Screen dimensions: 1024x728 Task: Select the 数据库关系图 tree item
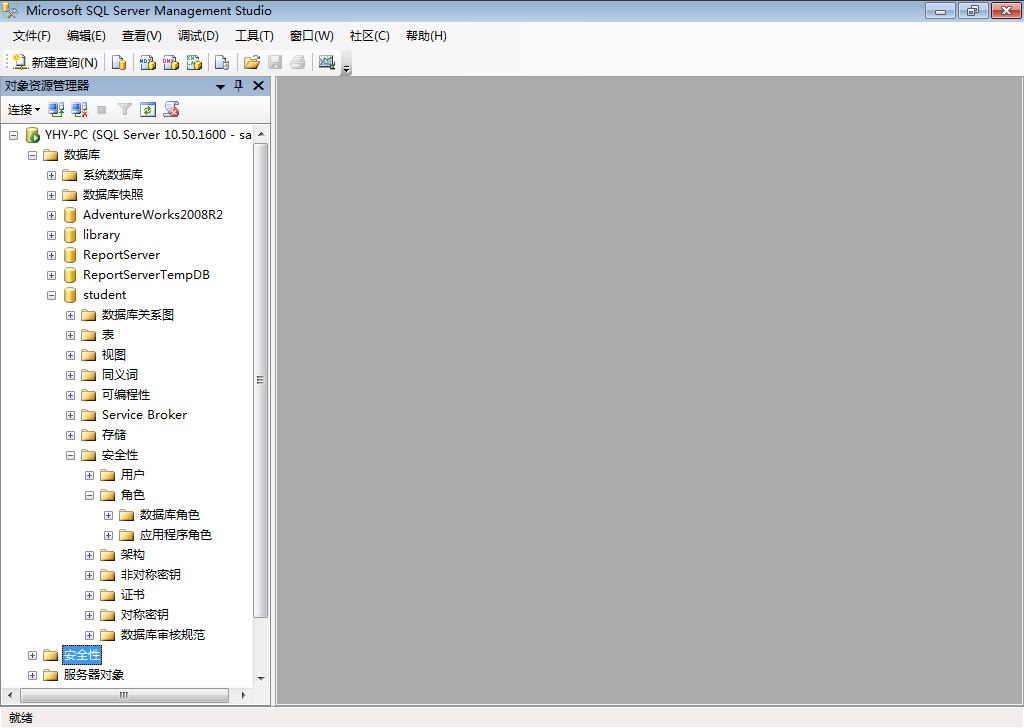[x=138, y=315]
